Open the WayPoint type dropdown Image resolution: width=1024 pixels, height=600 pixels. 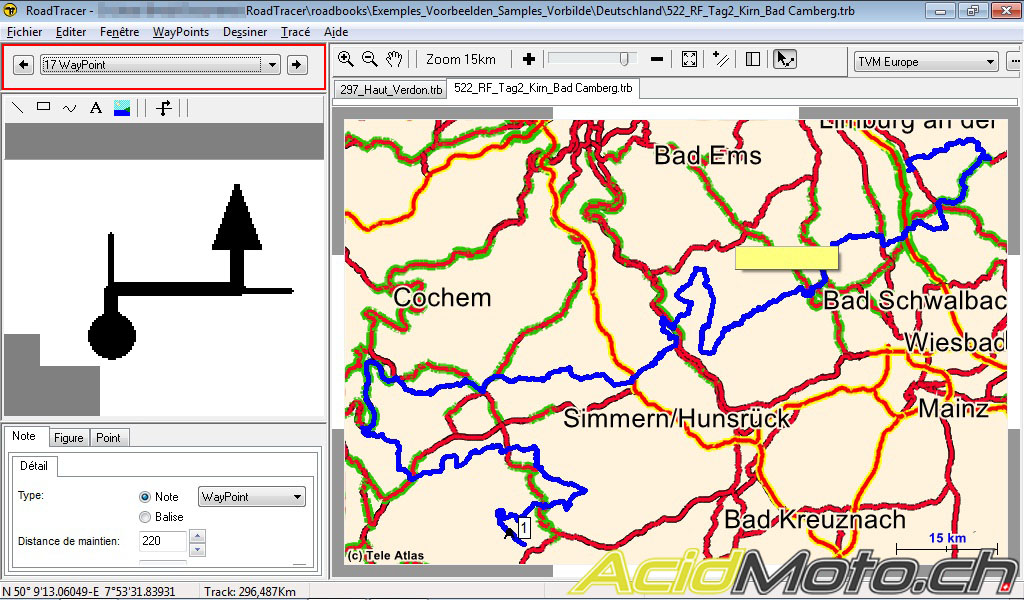[x=251, y=497]
